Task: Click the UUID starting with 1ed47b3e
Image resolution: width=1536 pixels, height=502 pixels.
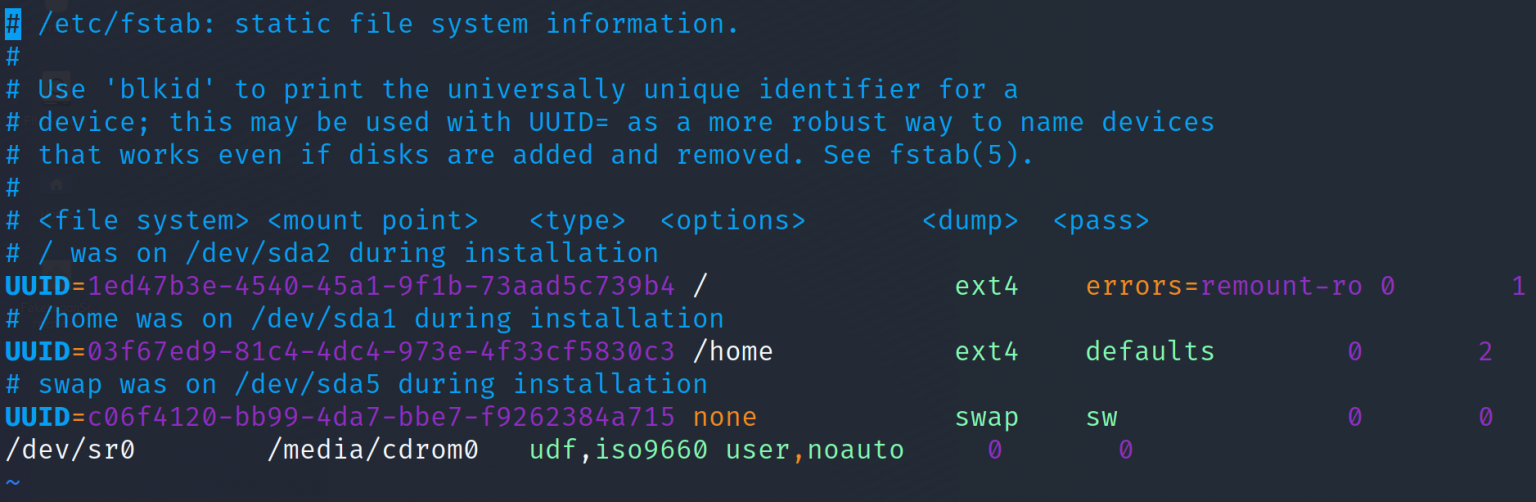Action: click(381, 286)
